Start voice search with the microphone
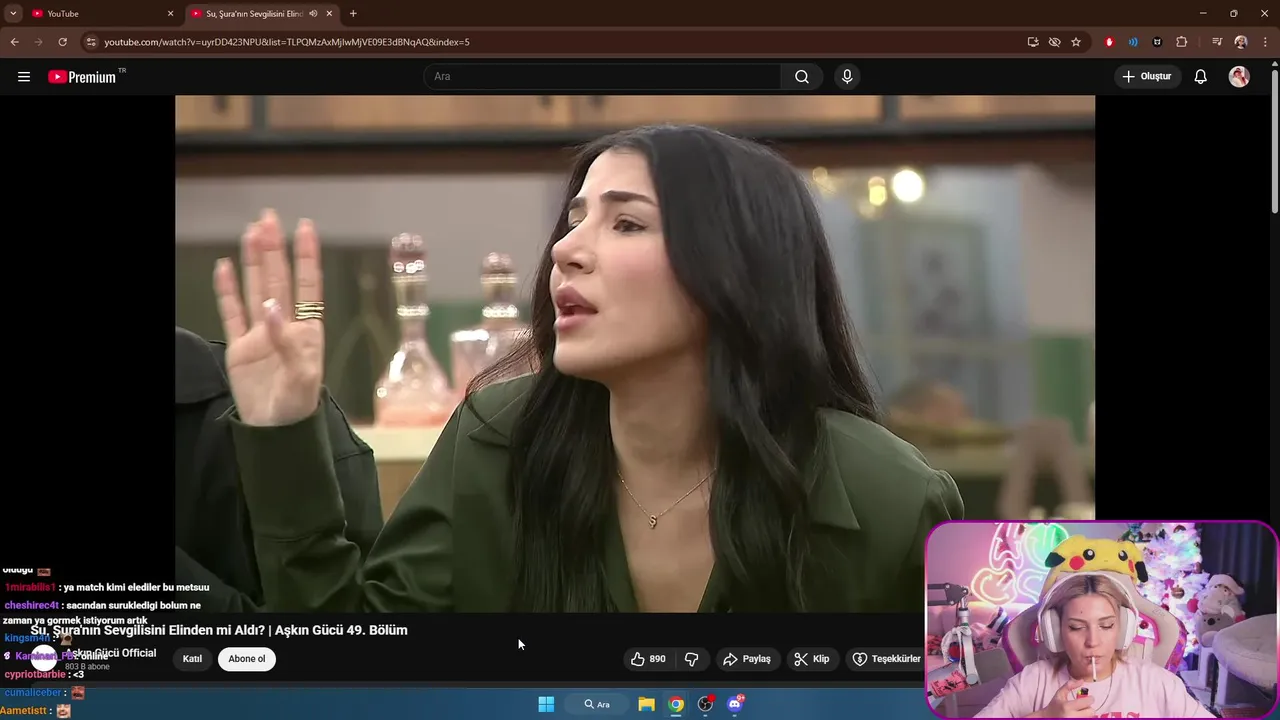 (847, 77)
